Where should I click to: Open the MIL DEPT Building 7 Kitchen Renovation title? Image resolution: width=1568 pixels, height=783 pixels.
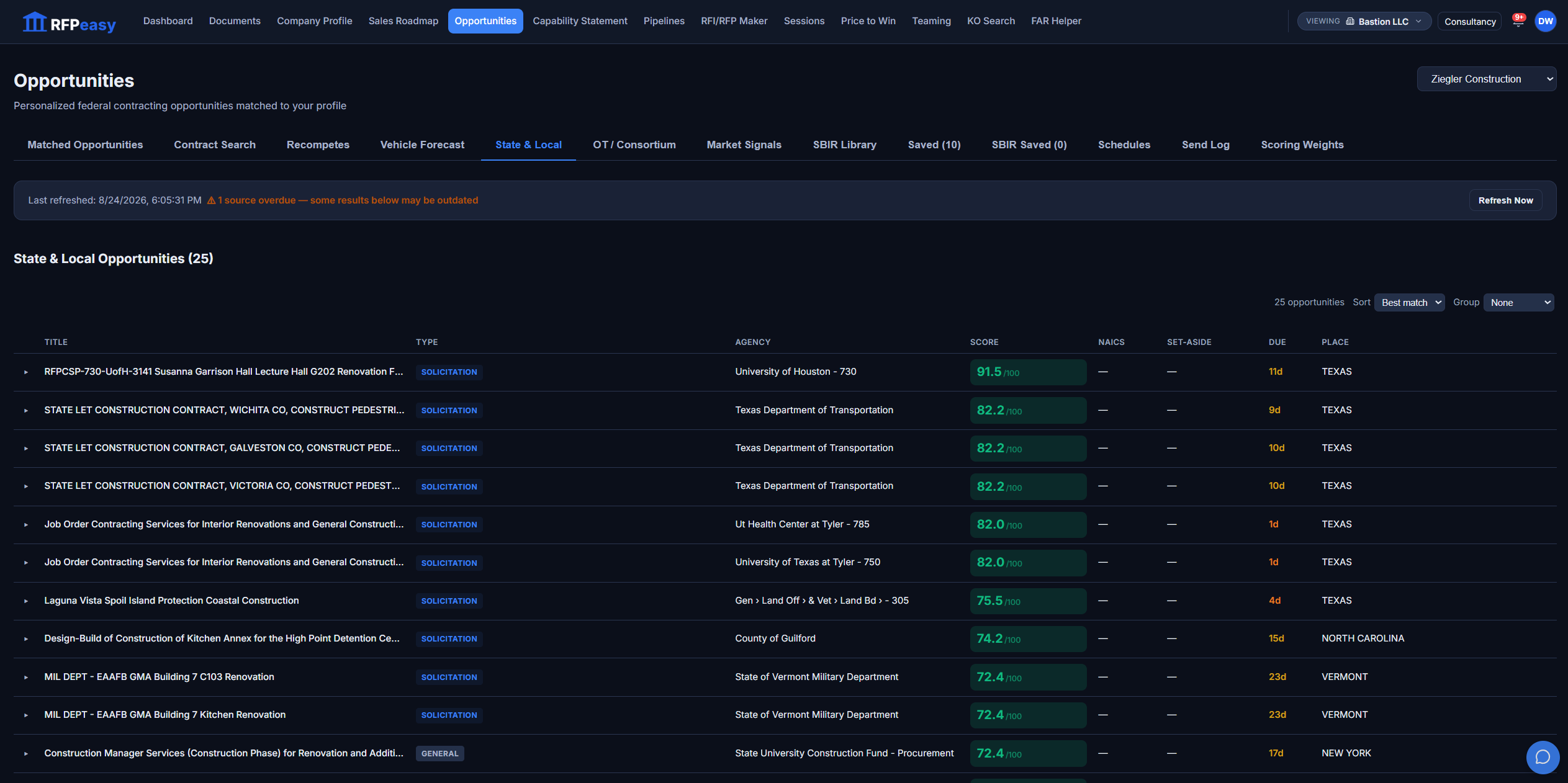165,715
